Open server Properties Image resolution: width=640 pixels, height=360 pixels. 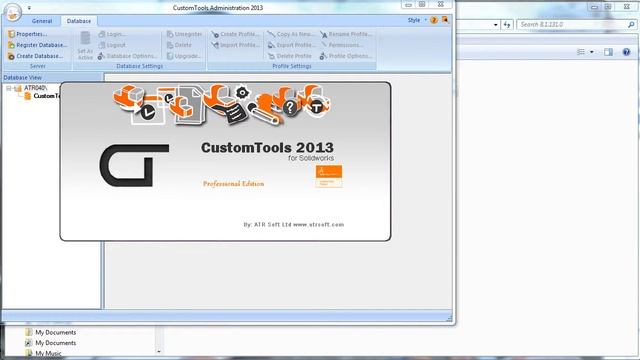point(27,34)
